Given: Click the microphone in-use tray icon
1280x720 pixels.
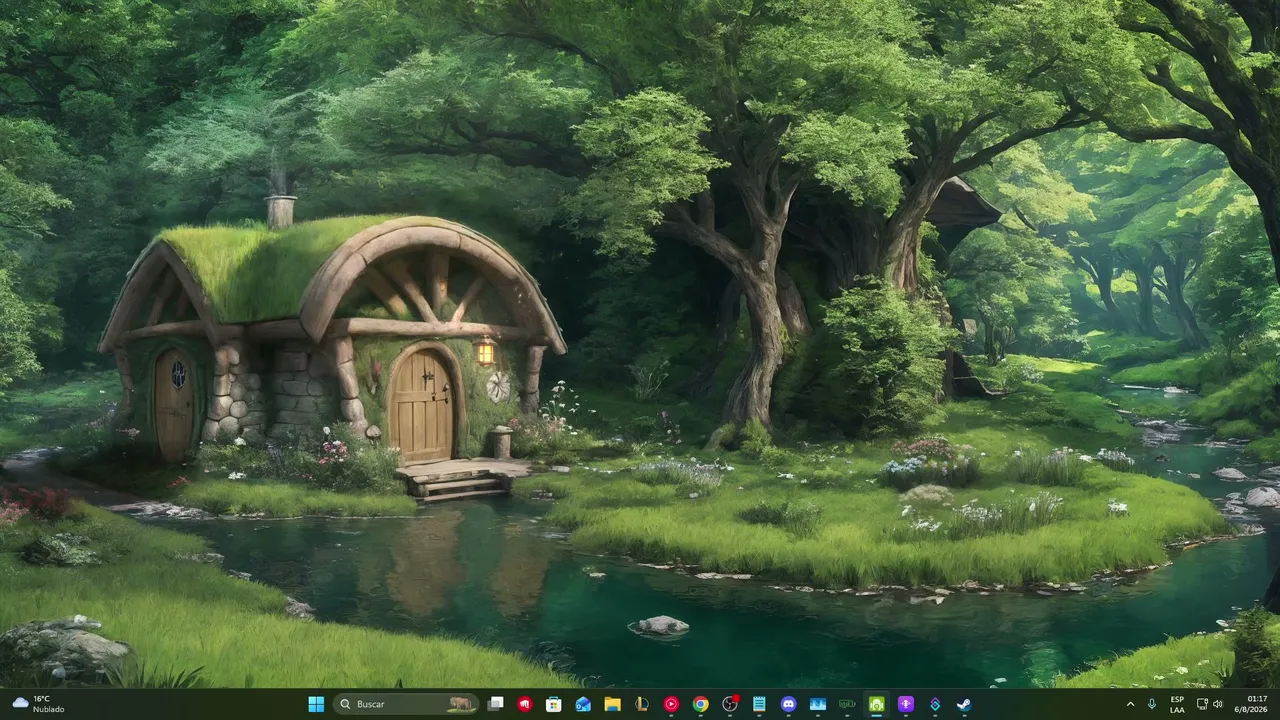Looking at the screenshot, I should (x=1153, y=704).
